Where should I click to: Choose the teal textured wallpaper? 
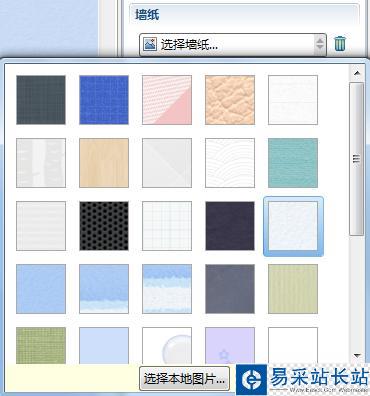click(293, 163)
